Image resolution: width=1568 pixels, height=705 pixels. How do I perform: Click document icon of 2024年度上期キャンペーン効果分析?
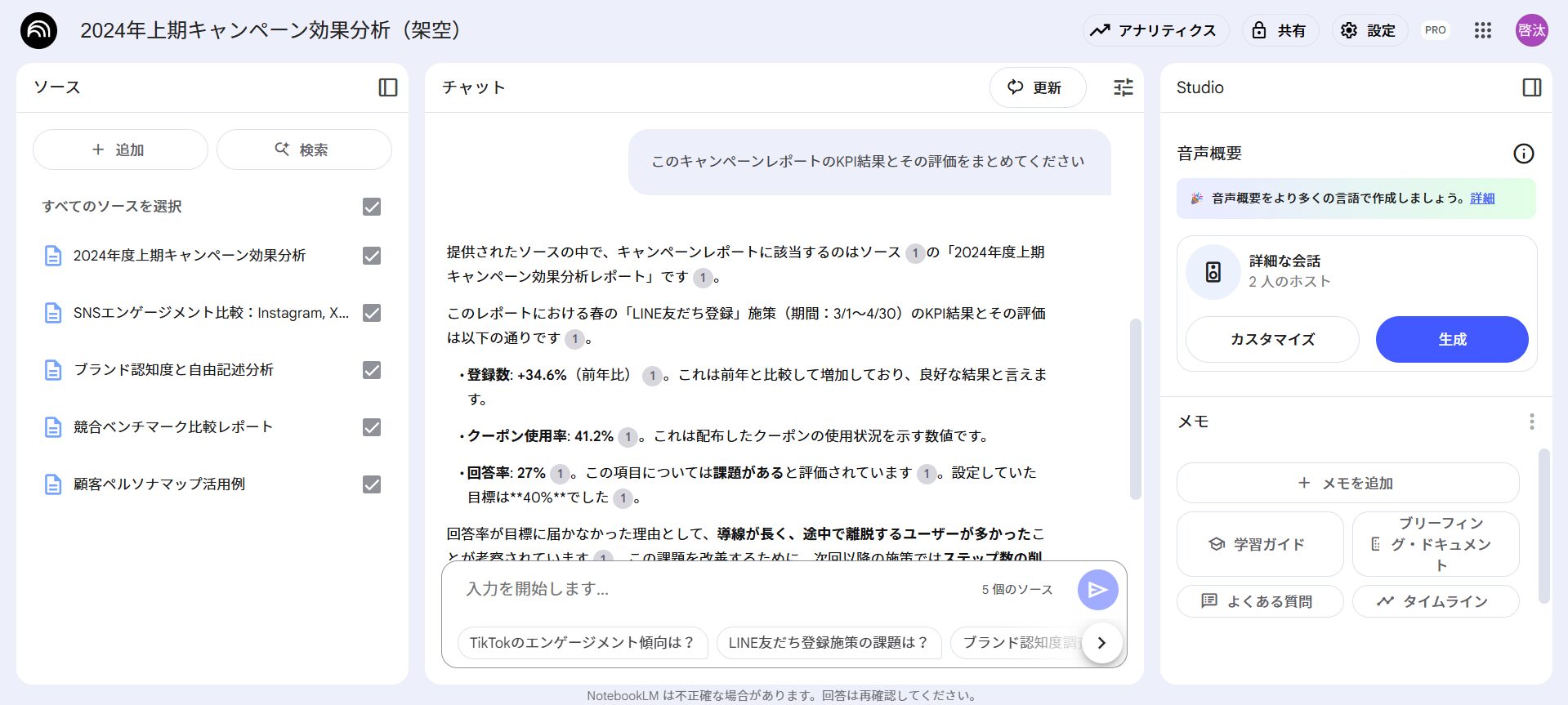(x=53, y=256)
